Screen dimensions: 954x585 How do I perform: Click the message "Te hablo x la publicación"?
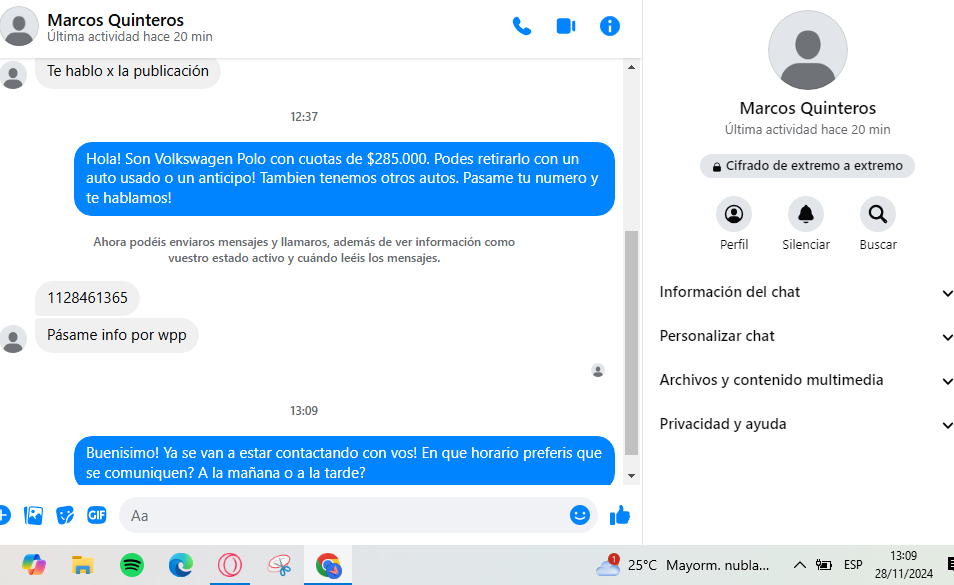point(128,71)
